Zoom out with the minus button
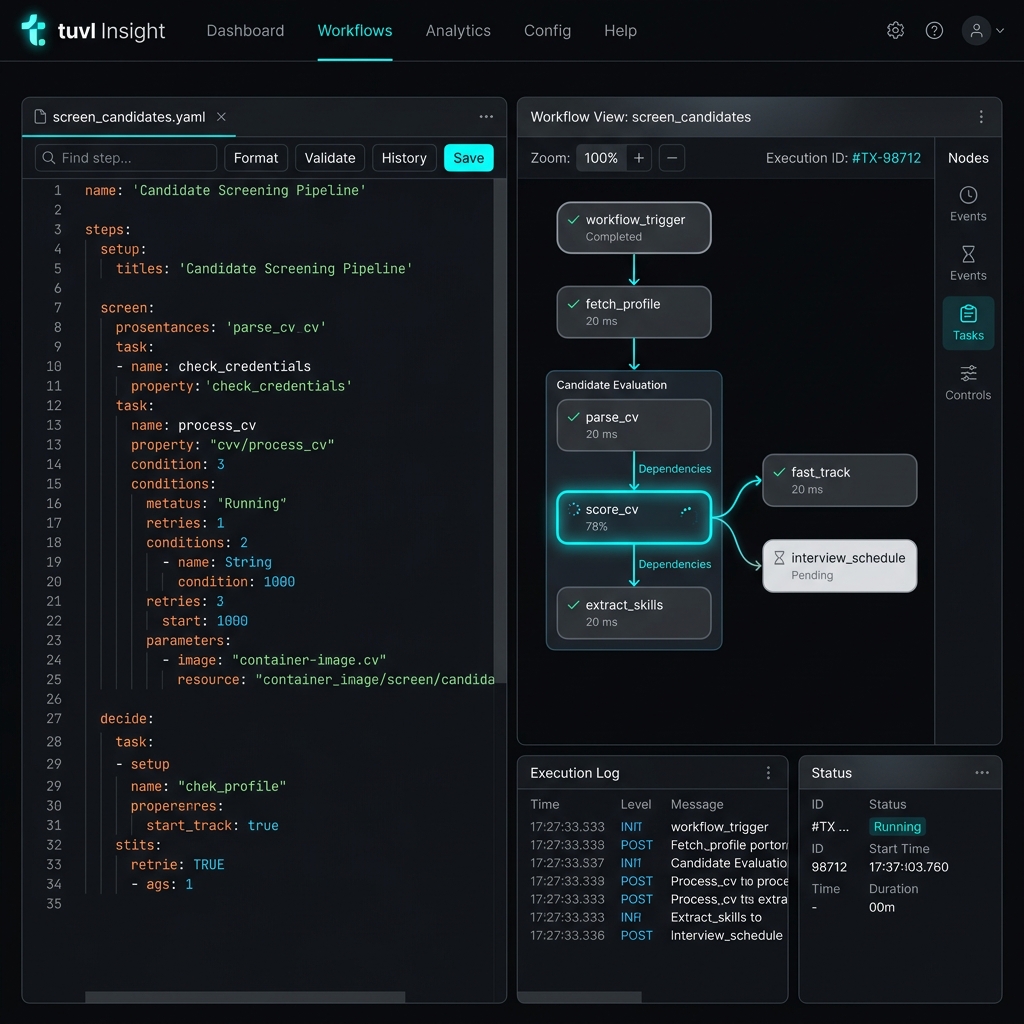Screen dimensions: 1024x1024 tap(671, 158)
